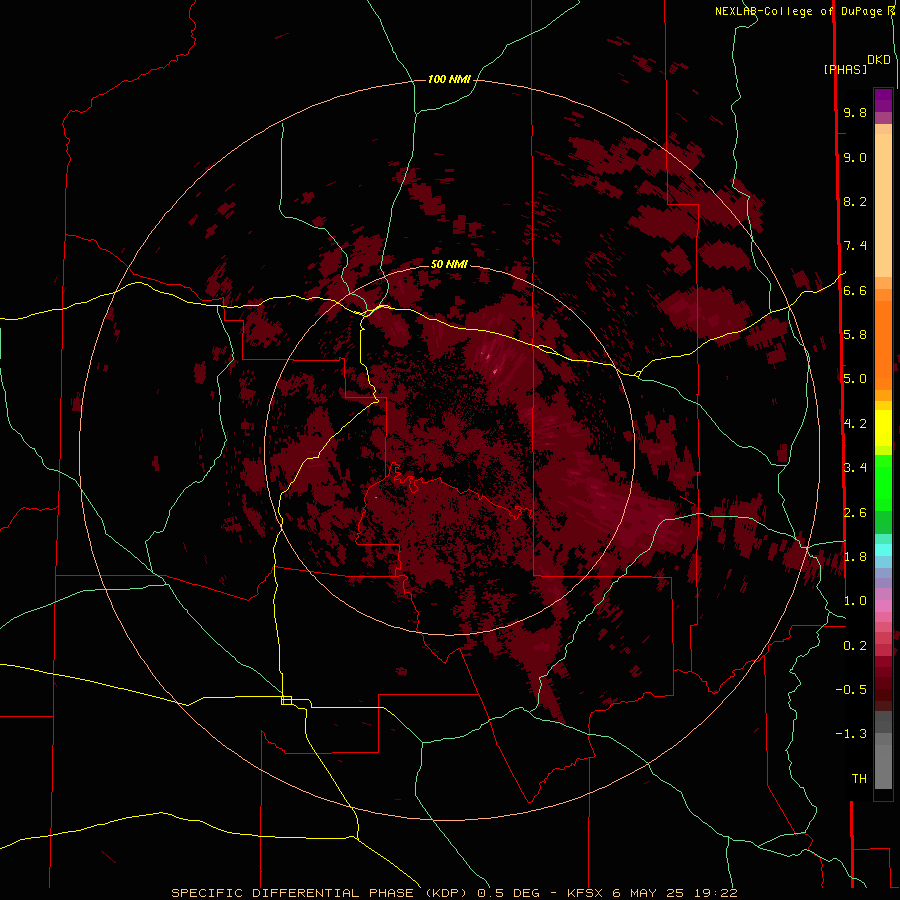Click the orange segment of the color bar
This screenshot has height=900, width=900.
883,346
